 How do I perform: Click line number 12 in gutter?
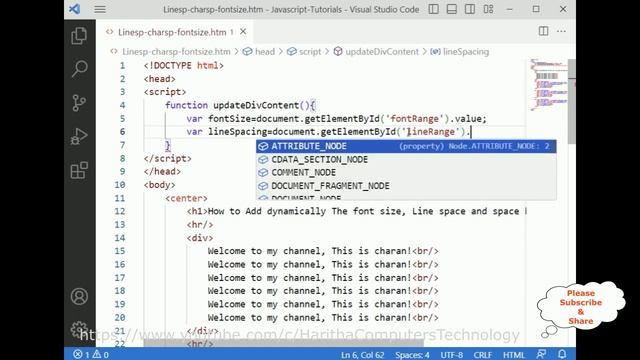point(120,211)
